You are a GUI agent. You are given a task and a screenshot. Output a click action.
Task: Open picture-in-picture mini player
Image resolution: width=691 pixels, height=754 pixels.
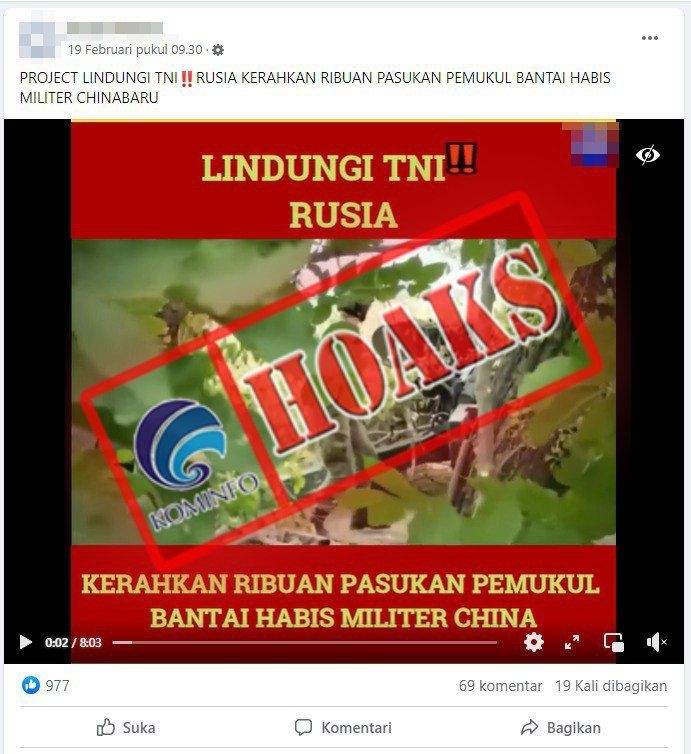[614, 642]
